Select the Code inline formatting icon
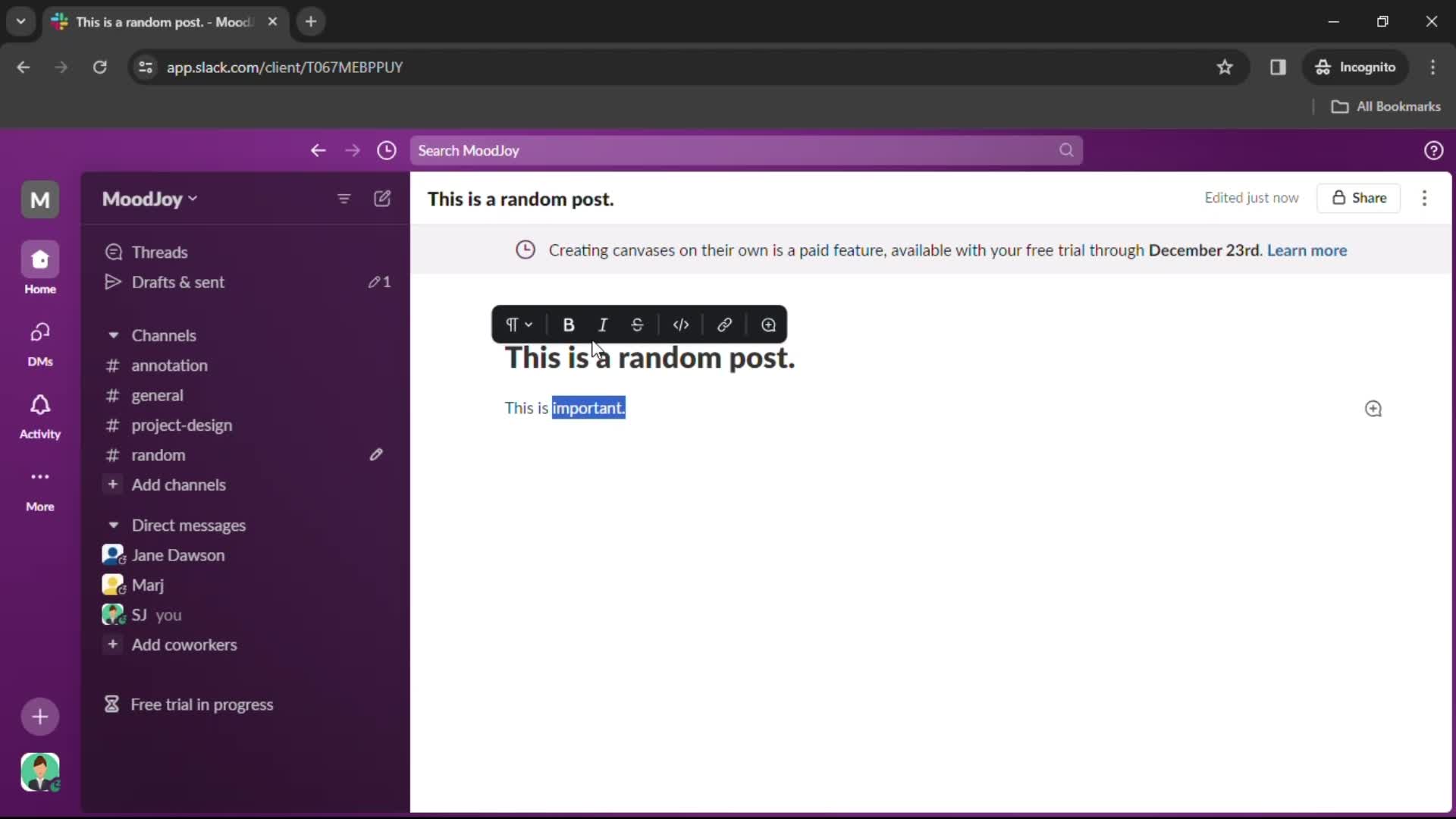The image size is (1456, 819). tap(681, 324)
